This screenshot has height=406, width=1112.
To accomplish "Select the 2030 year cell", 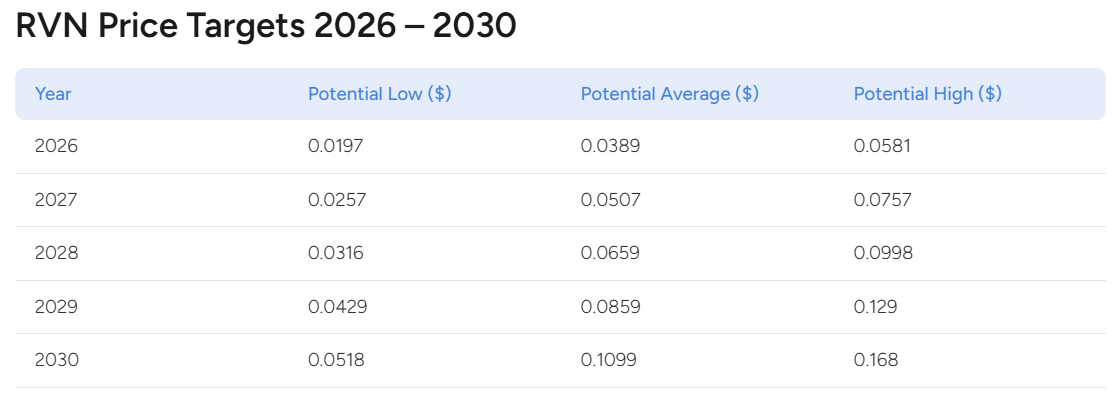I will point(56,360).
